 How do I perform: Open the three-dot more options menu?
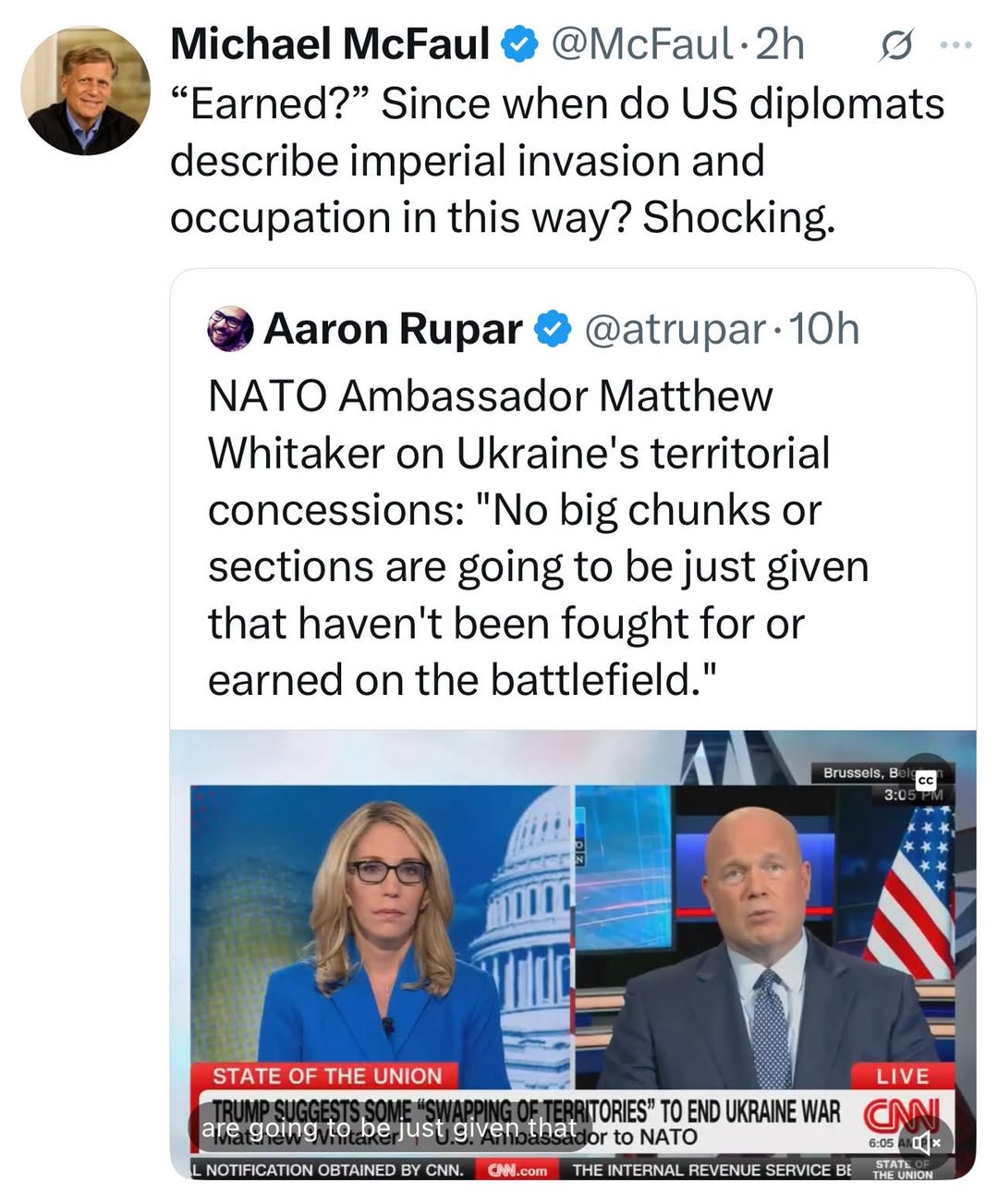955,44
